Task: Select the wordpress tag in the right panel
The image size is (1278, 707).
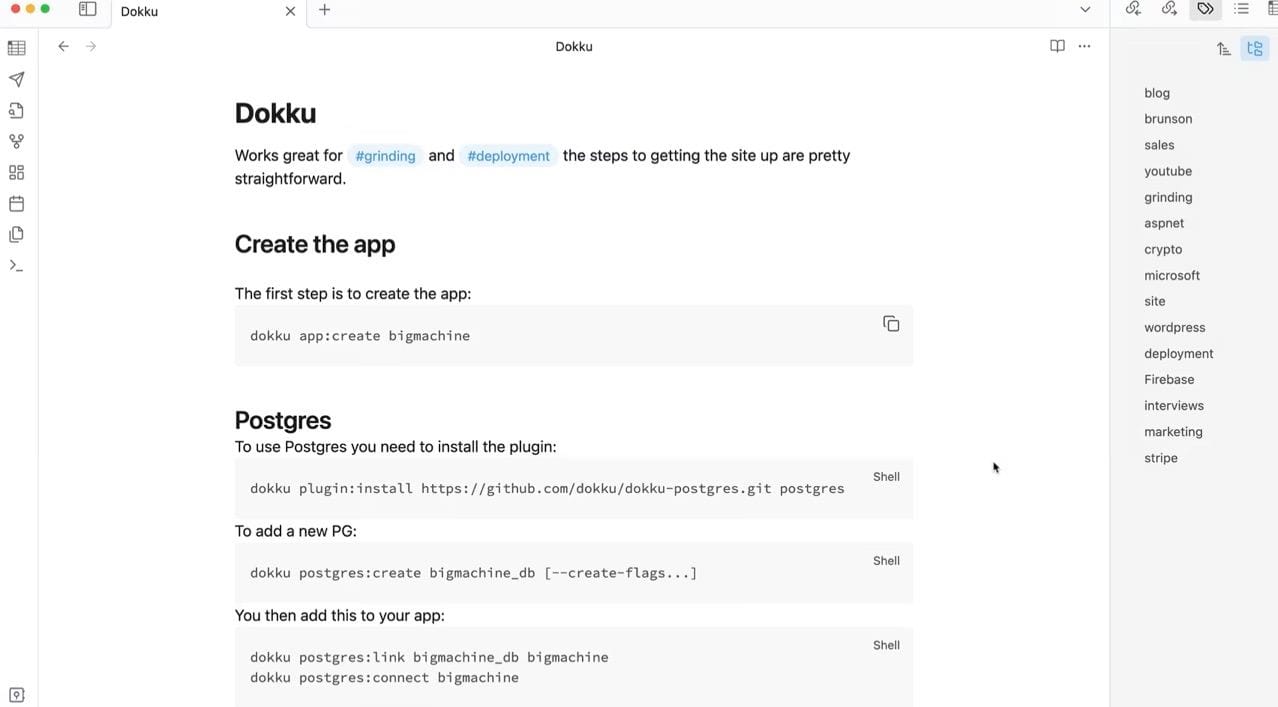Action: (x=1174, y=327)
